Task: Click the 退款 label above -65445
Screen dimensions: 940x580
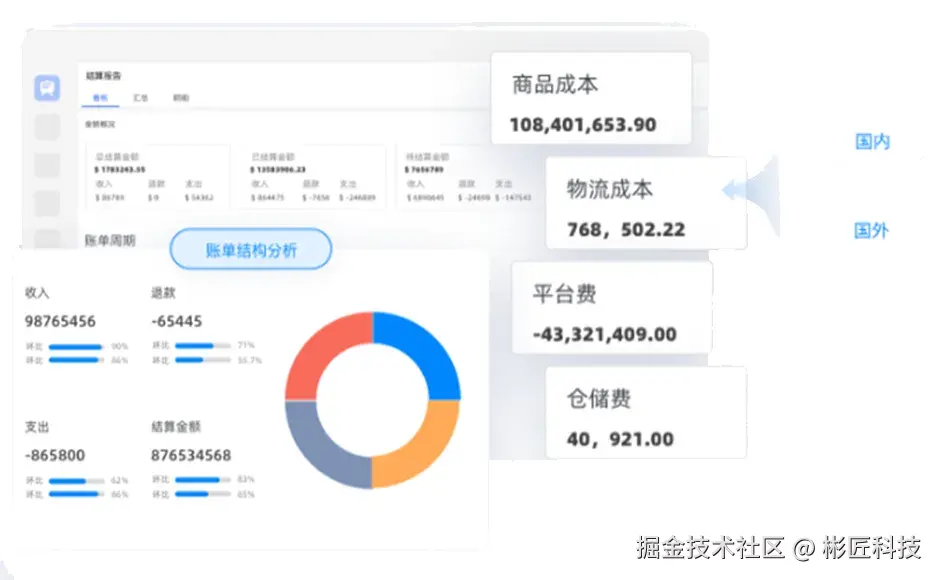Action: (163, 293)
